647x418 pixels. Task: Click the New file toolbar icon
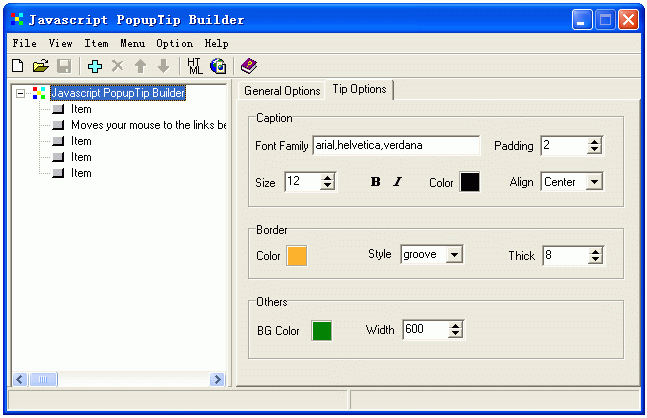point(18,66)
